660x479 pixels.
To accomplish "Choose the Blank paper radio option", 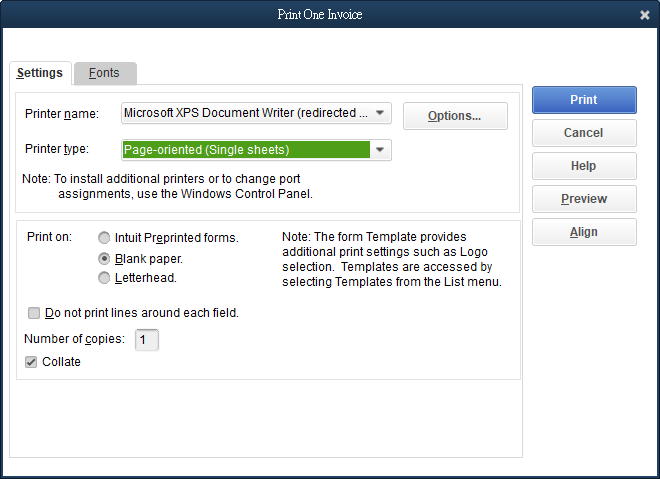I will 105,258.
